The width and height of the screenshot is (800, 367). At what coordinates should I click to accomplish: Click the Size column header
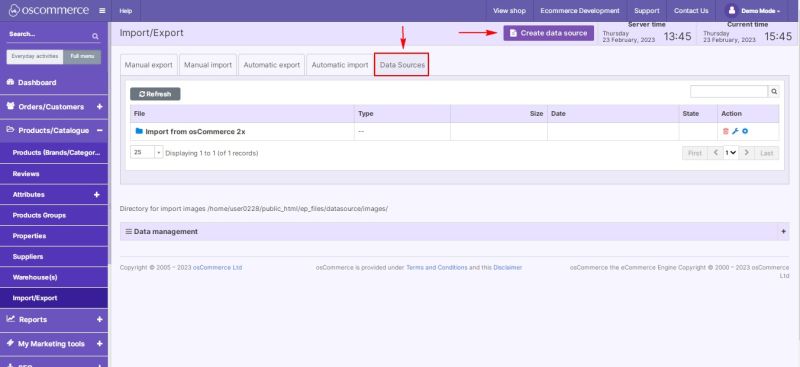click(498, 114)
